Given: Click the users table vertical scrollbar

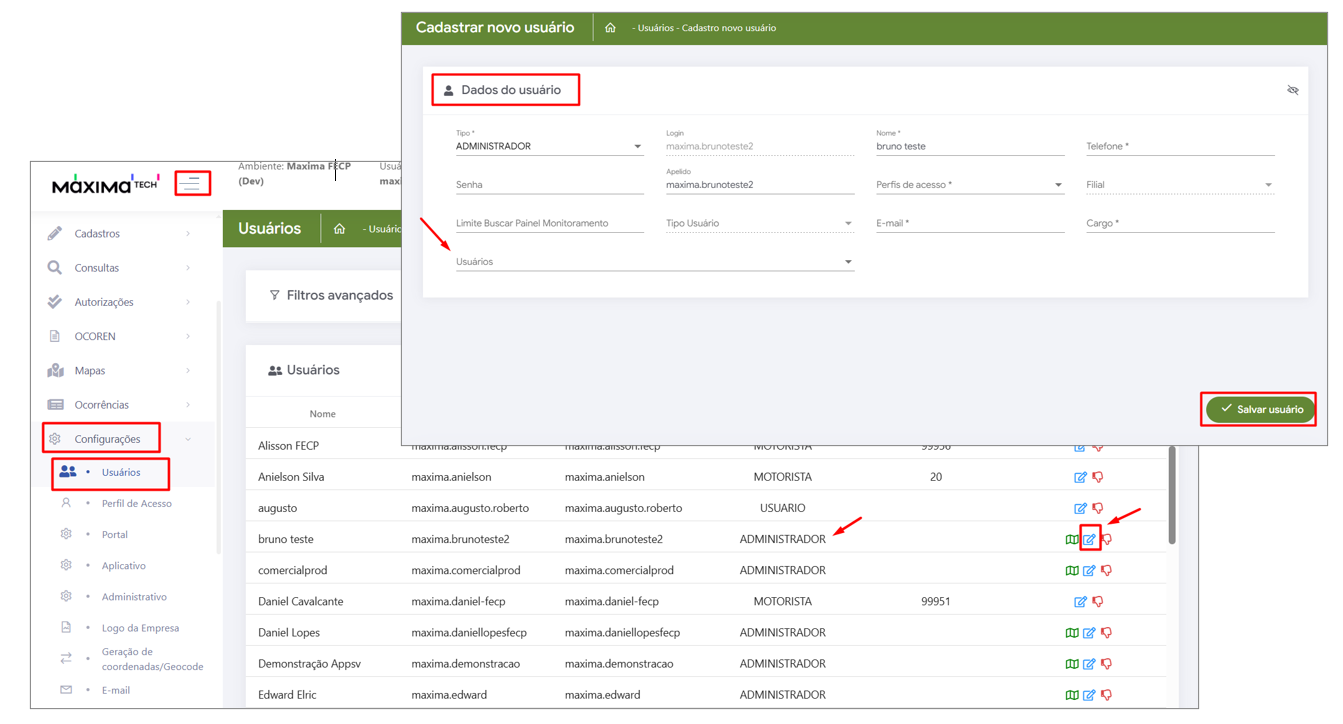Looking at the screenshot, I should click(1171, 496).
